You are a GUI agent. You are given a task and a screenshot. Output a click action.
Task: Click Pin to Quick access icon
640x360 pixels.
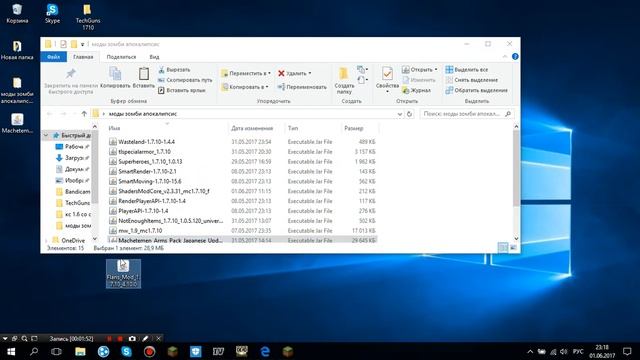[71, 74]
